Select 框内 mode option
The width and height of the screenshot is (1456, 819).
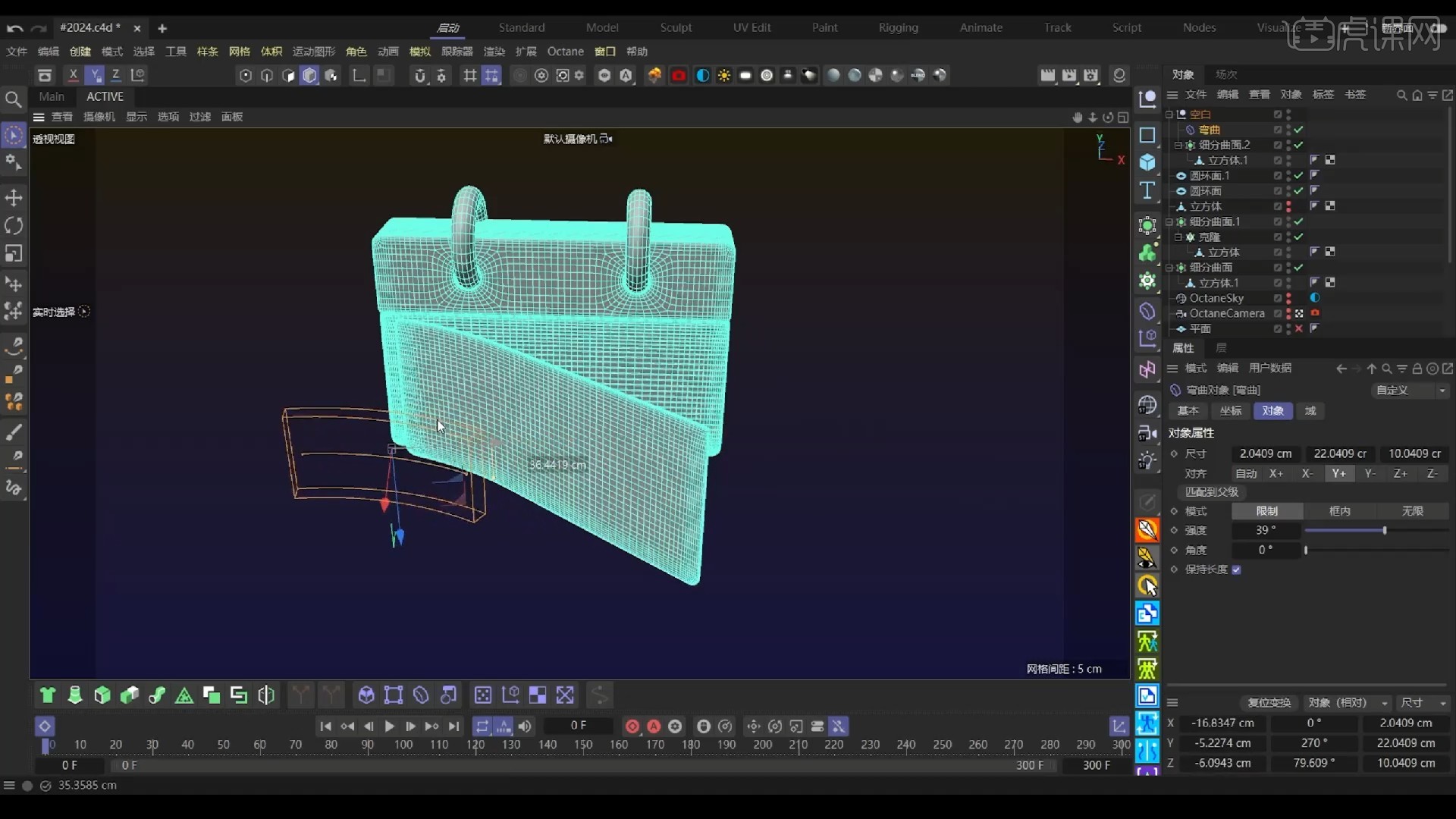pyautogui.click(x=1340, y=511)
